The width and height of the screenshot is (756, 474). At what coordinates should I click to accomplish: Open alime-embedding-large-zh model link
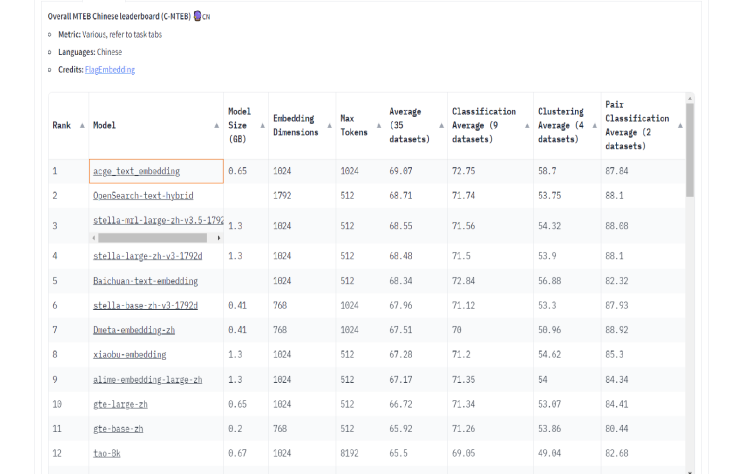pyautogui.click(x=148, y=380)
